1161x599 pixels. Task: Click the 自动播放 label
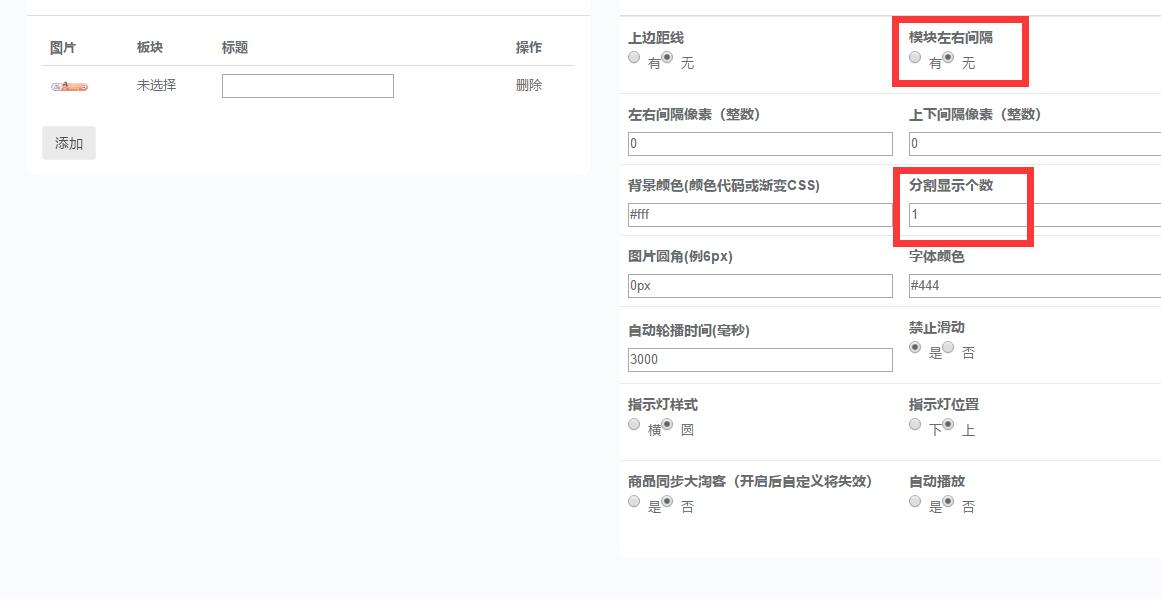click(x=937, y=481)
